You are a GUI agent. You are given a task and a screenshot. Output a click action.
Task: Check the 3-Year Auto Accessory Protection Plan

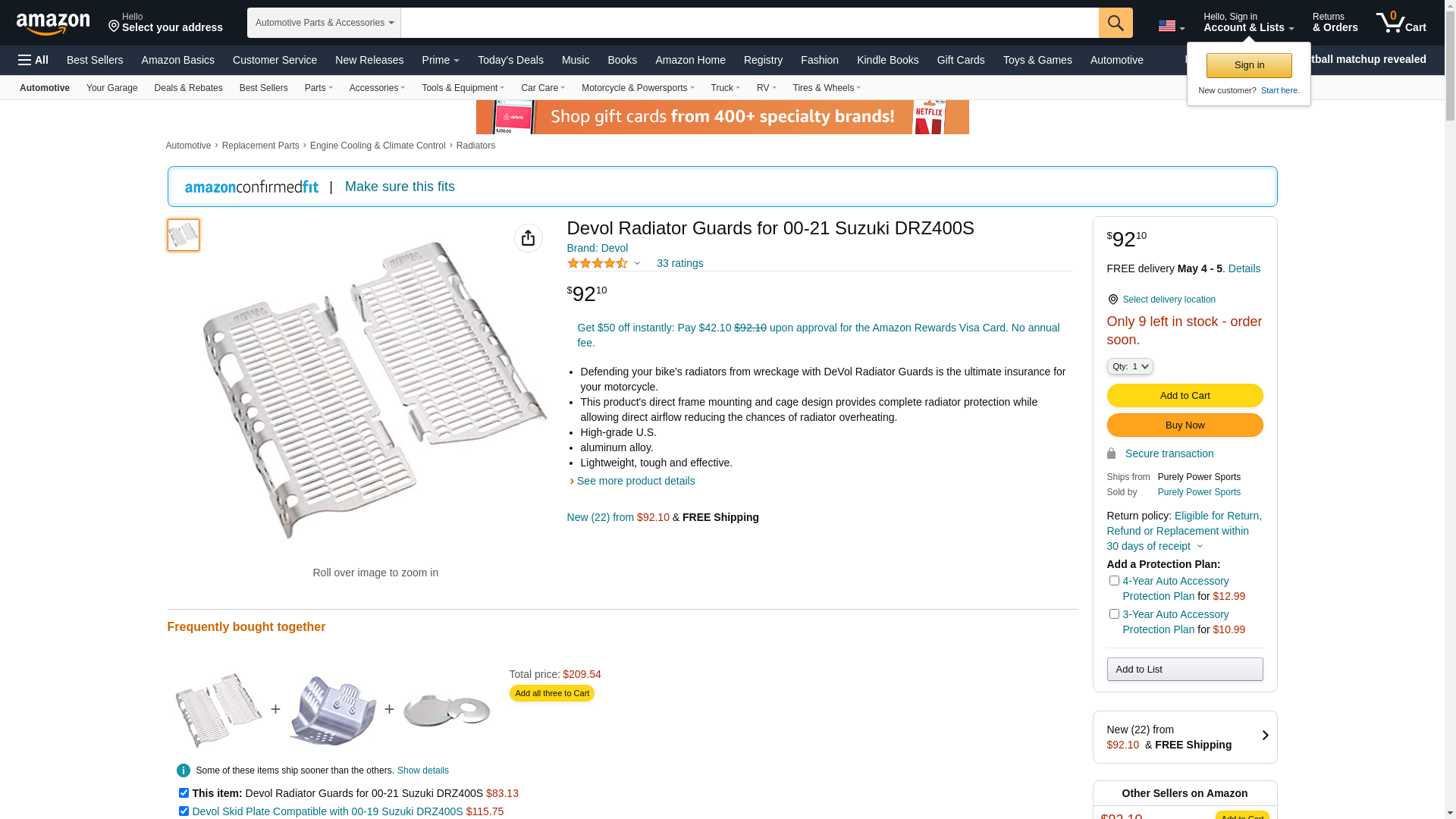pos(1114,614)
